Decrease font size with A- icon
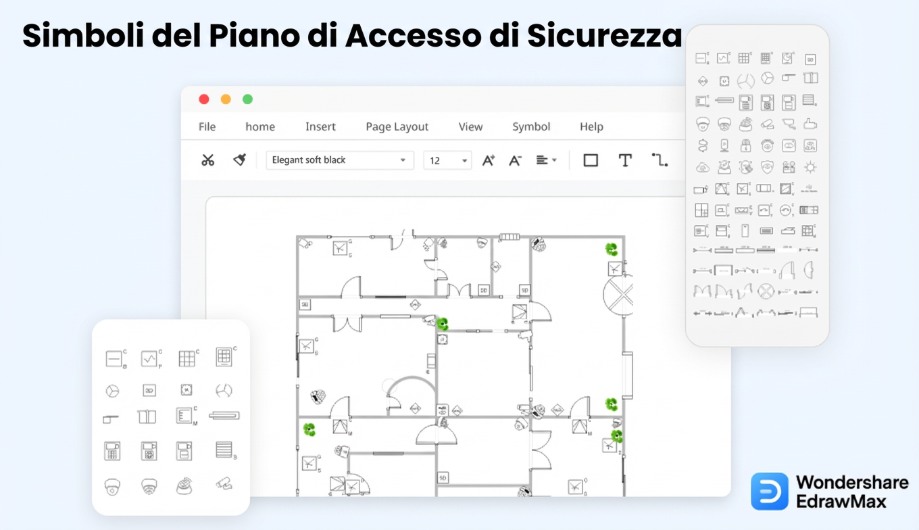The width and height of the screenshot is (919, 530). pos(515,160)
